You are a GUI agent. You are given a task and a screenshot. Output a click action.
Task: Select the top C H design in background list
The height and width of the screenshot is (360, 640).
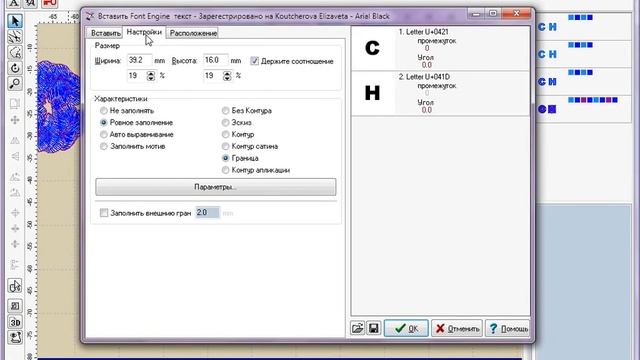547,27
